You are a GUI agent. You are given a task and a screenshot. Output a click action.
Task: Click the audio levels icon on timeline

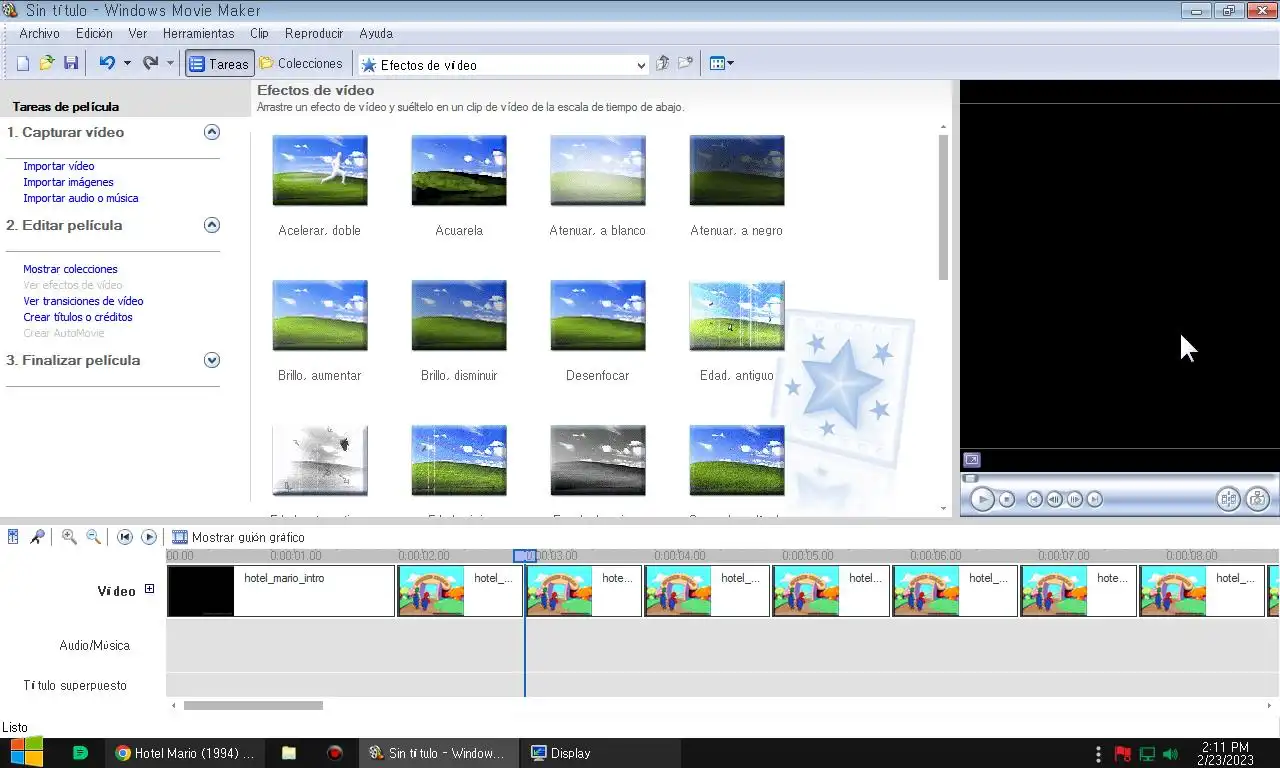coord(13,537)
